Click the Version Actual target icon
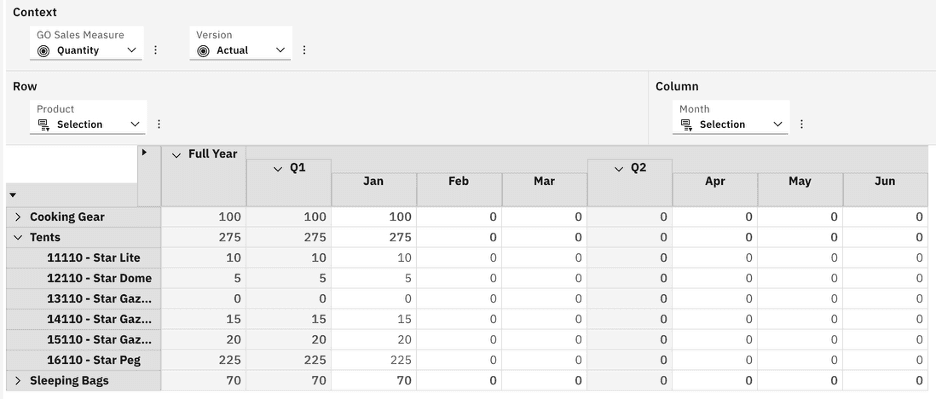The image size is (936, 400). (203, 51)
